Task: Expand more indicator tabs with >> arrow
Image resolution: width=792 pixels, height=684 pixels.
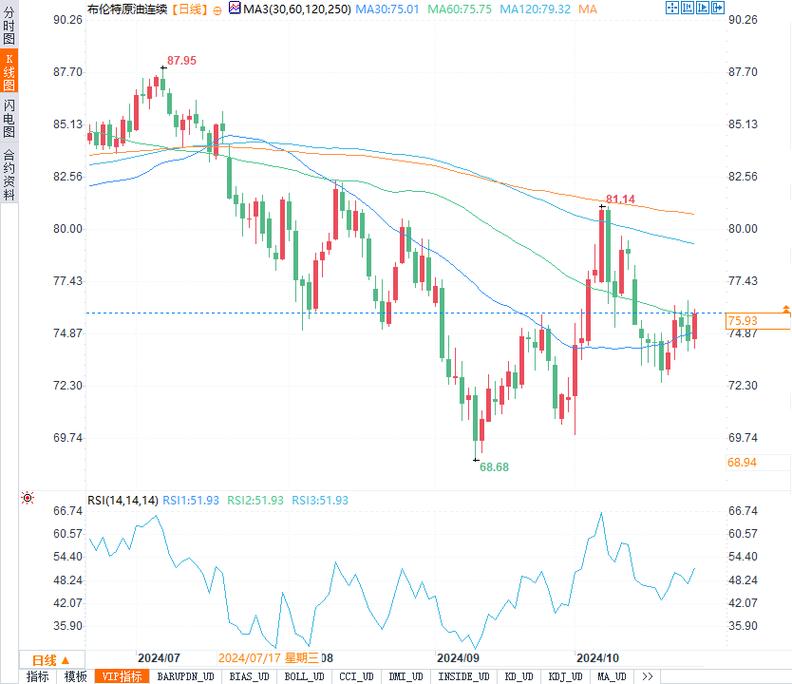Action: 647,677
